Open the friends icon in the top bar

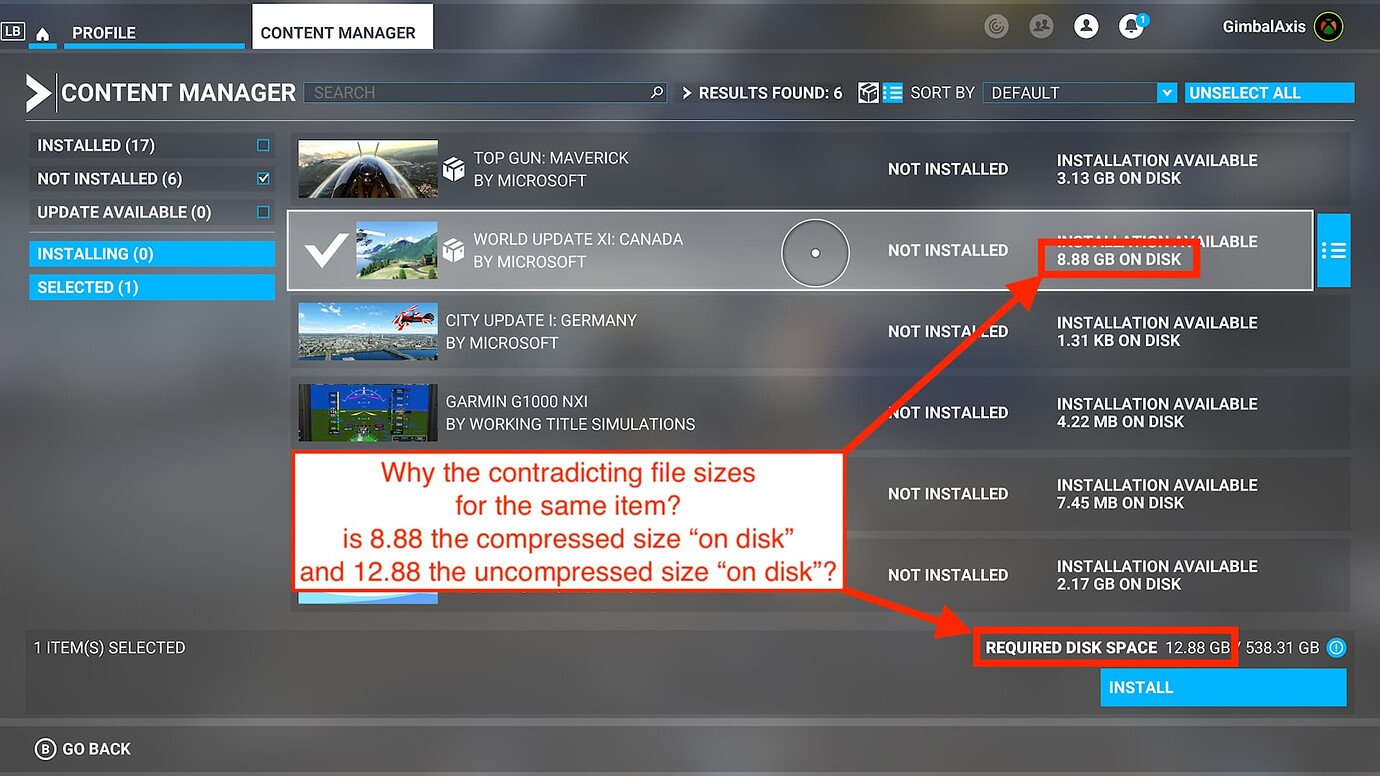[1041, 26]
